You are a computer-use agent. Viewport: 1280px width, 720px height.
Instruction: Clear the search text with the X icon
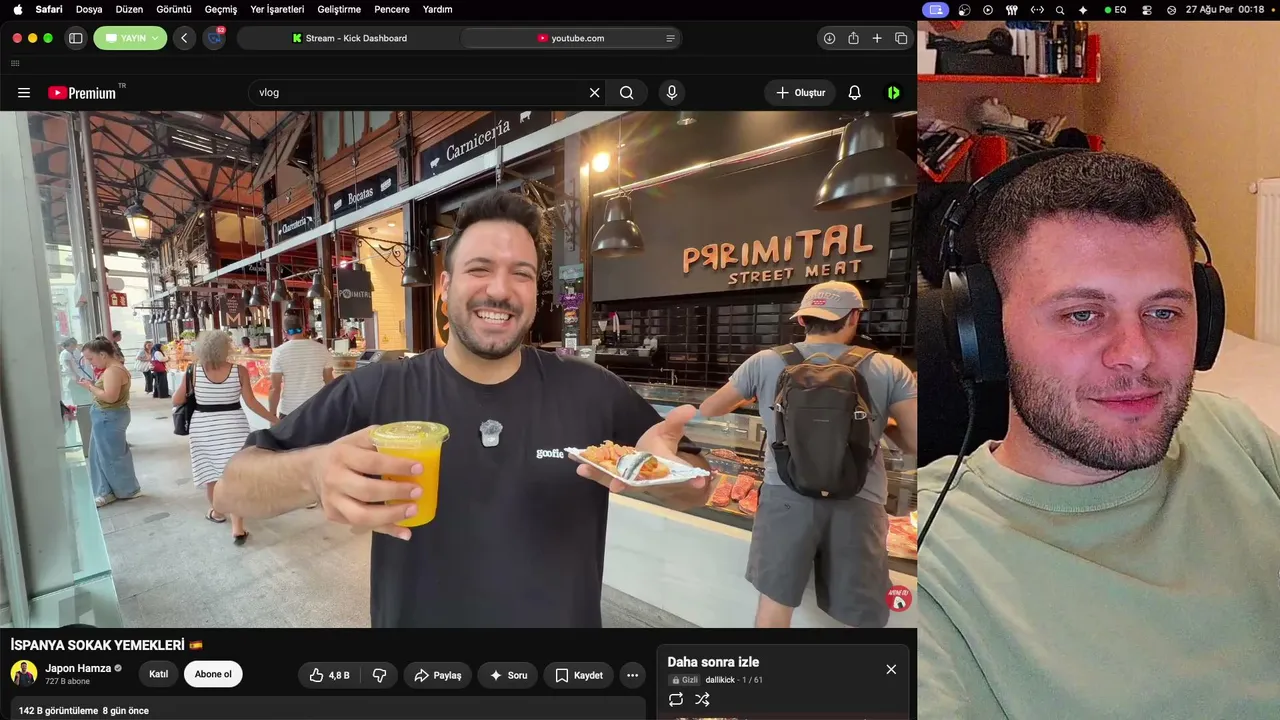594,93
